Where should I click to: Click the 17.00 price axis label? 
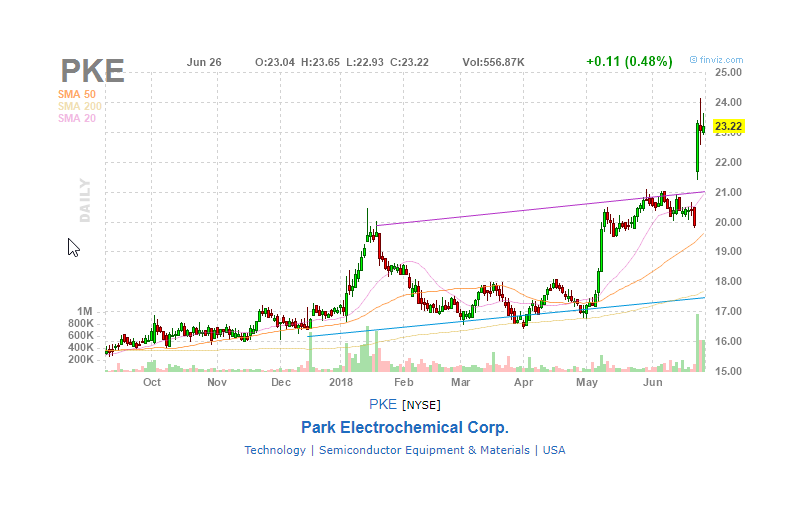(x=728, y=311)
